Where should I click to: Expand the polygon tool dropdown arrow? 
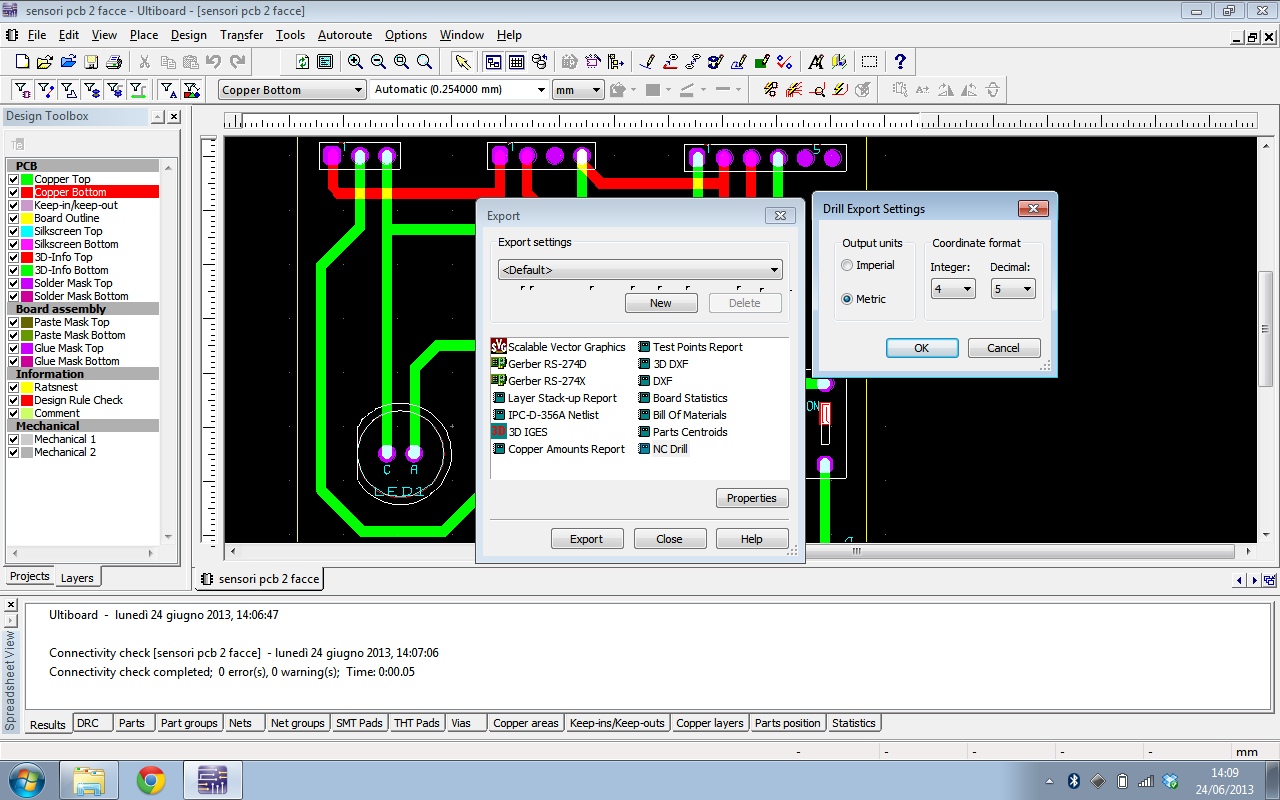pos(633,90)
